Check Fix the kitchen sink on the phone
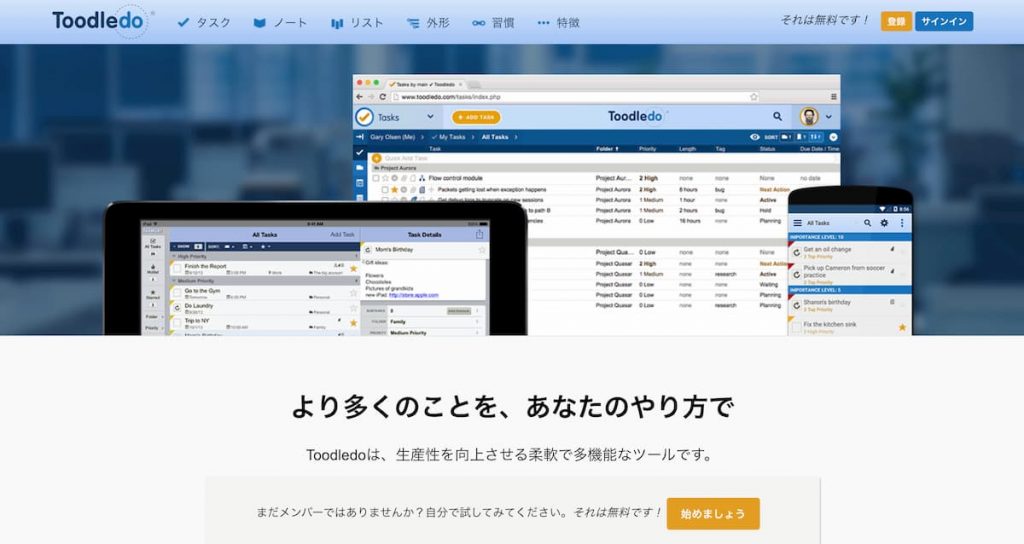Screen dimensions: 1024x544 point(797,327)
